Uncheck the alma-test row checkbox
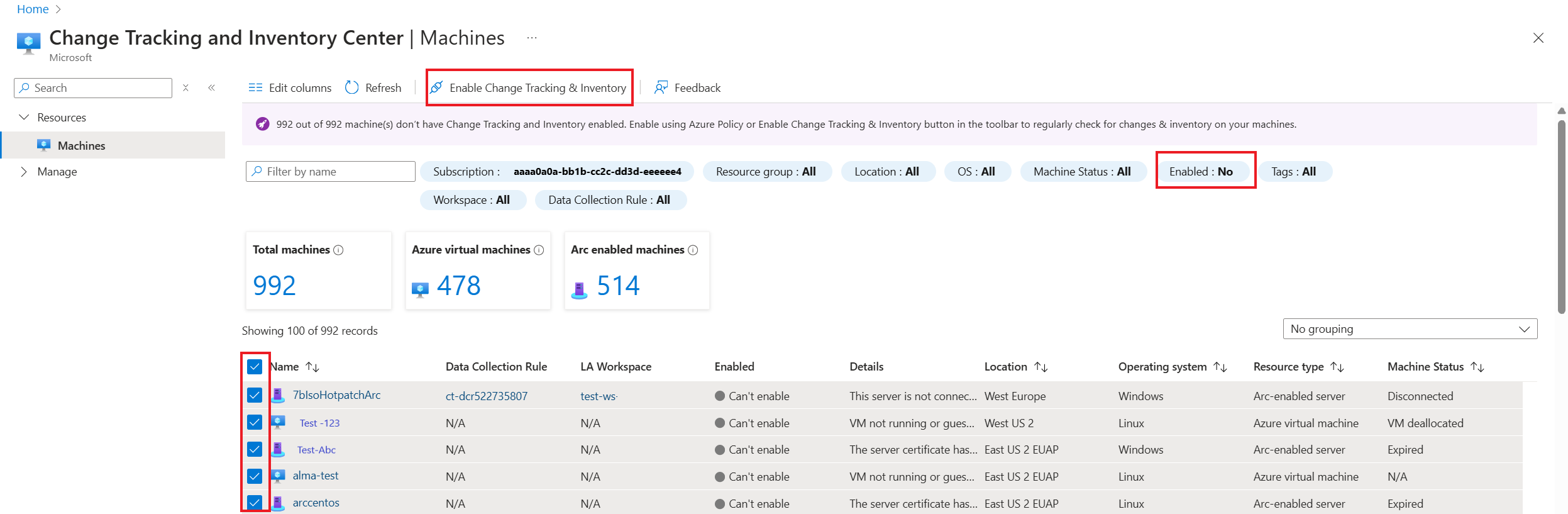The width and height of the screenshot is (1568, 514). pyautogui.click(x=255, y=476)
